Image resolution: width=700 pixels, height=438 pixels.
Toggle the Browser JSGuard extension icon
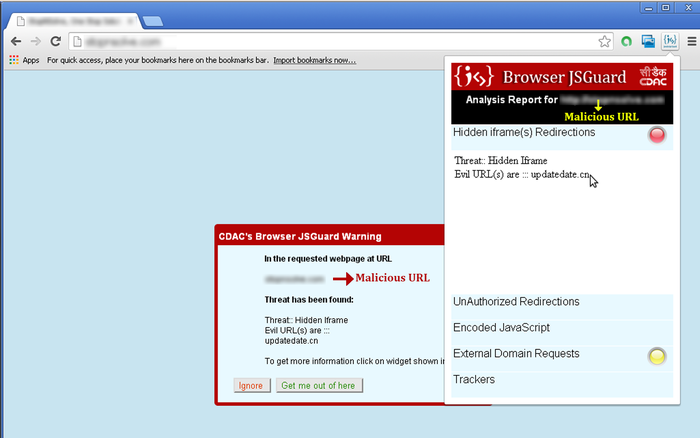point(670,41)
